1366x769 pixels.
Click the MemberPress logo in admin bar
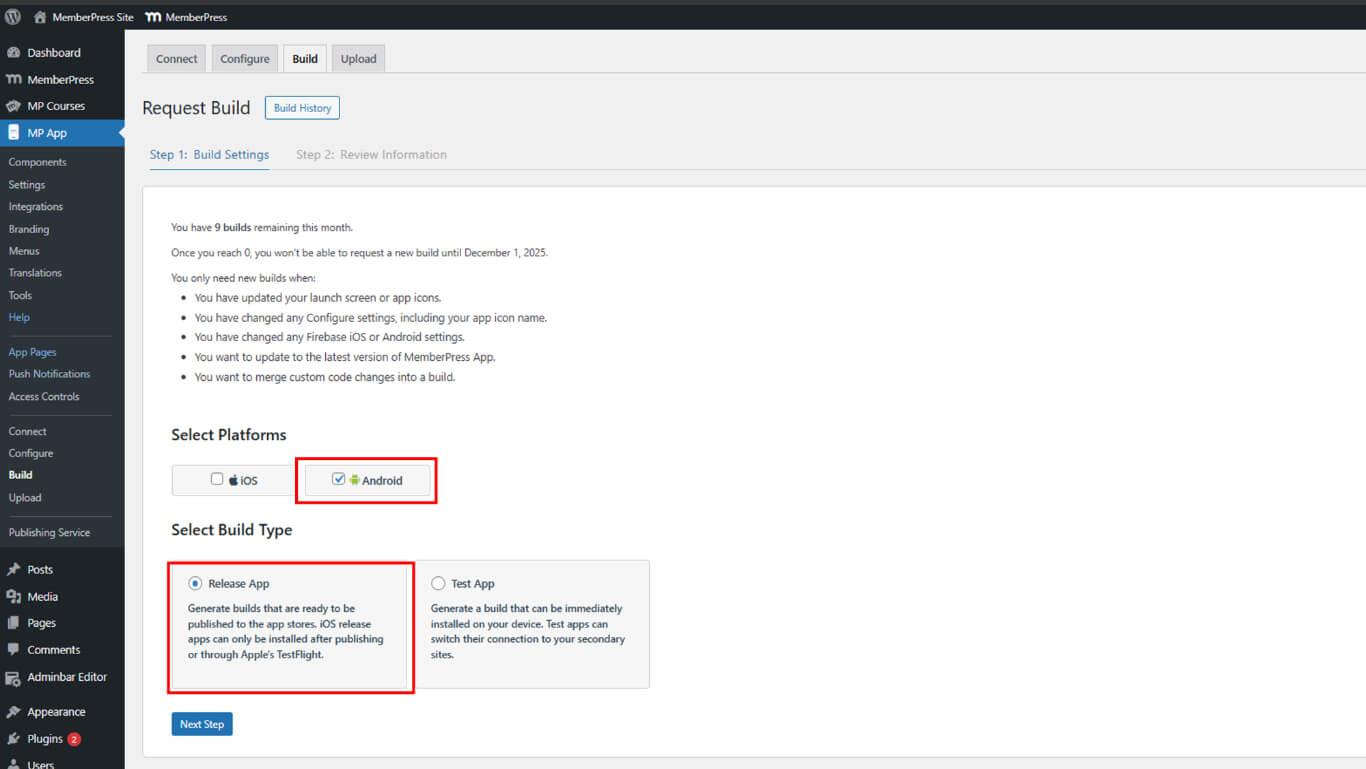point(153,17)
